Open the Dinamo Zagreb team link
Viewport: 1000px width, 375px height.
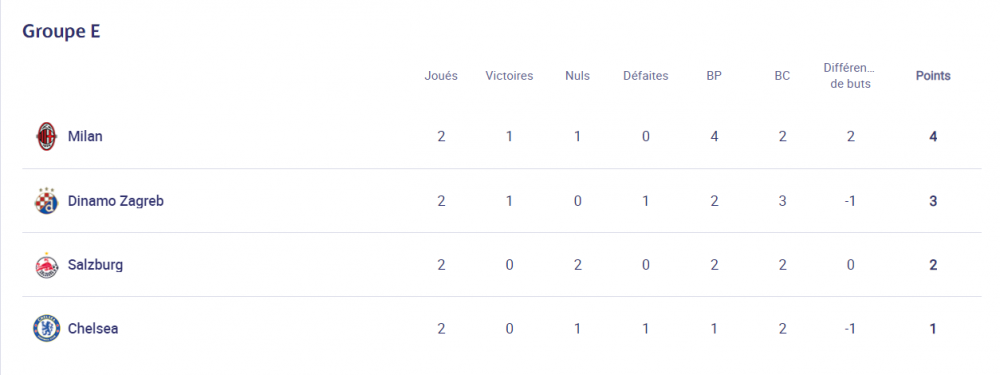[x=115, y=201]
